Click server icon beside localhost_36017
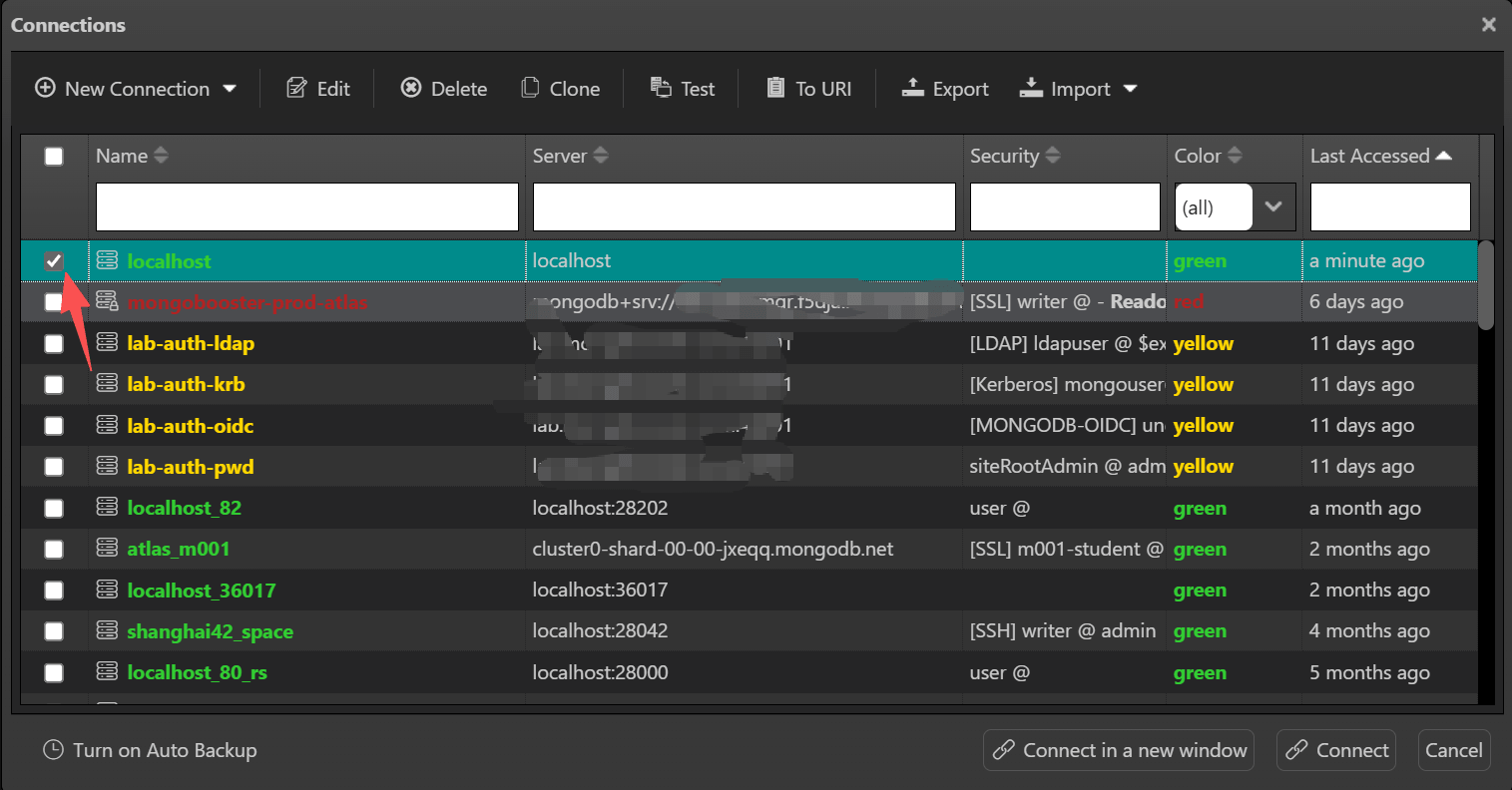 coord(107,590)
